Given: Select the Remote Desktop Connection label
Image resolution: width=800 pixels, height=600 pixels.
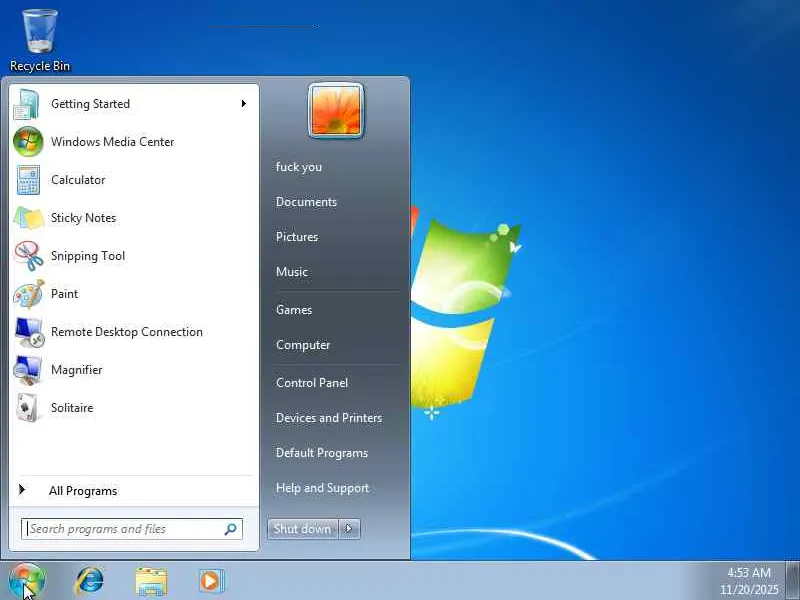Looking at the screenshot, I should (x=127, y=332).
